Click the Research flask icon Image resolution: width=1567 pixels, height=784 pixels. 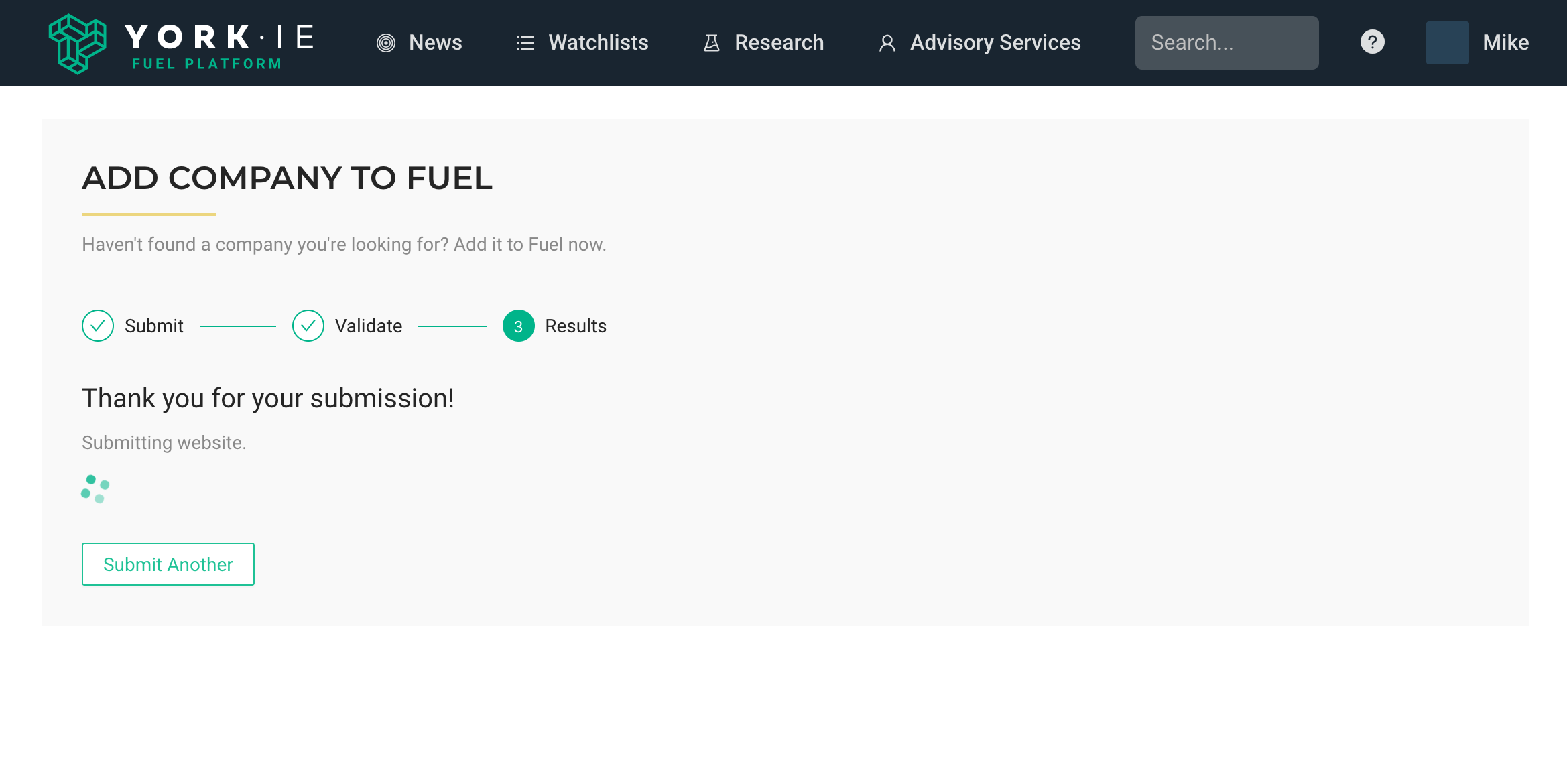click(x=712, y=43)
